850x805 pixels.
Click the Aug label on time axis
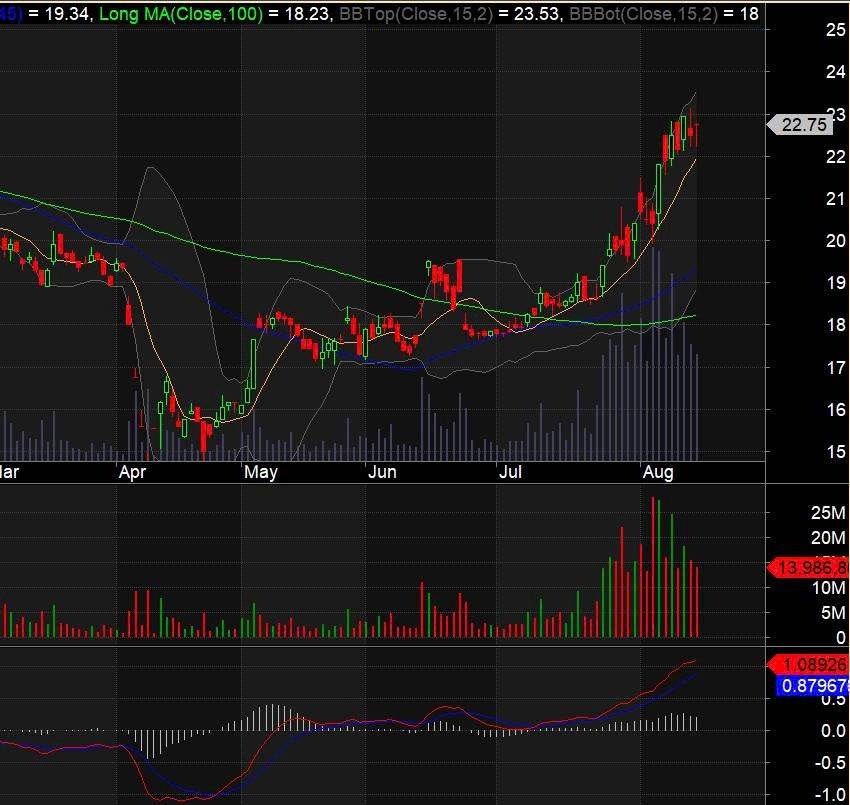point(658,472)
